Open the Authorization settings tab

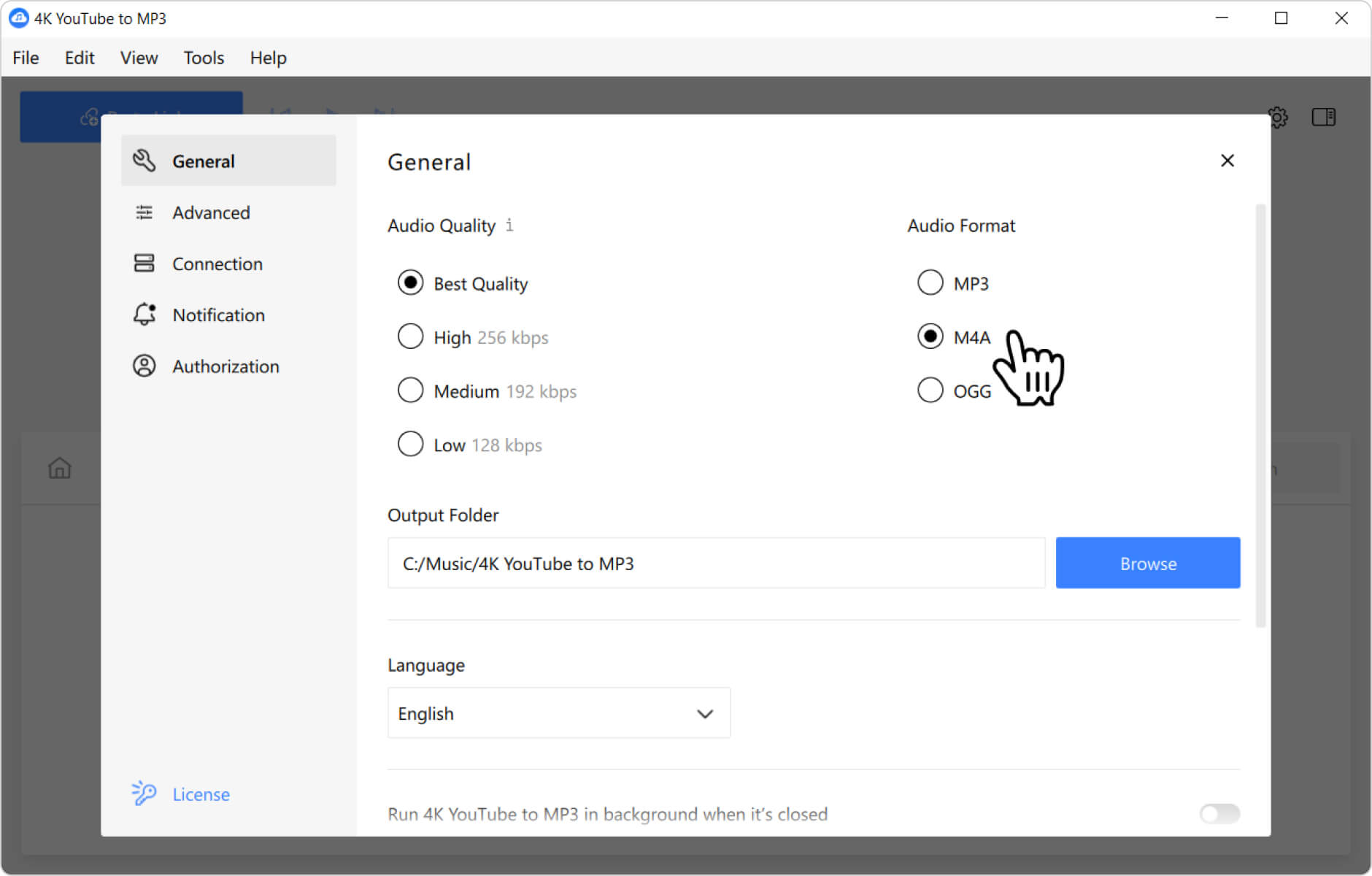click(x=228, y=366)
